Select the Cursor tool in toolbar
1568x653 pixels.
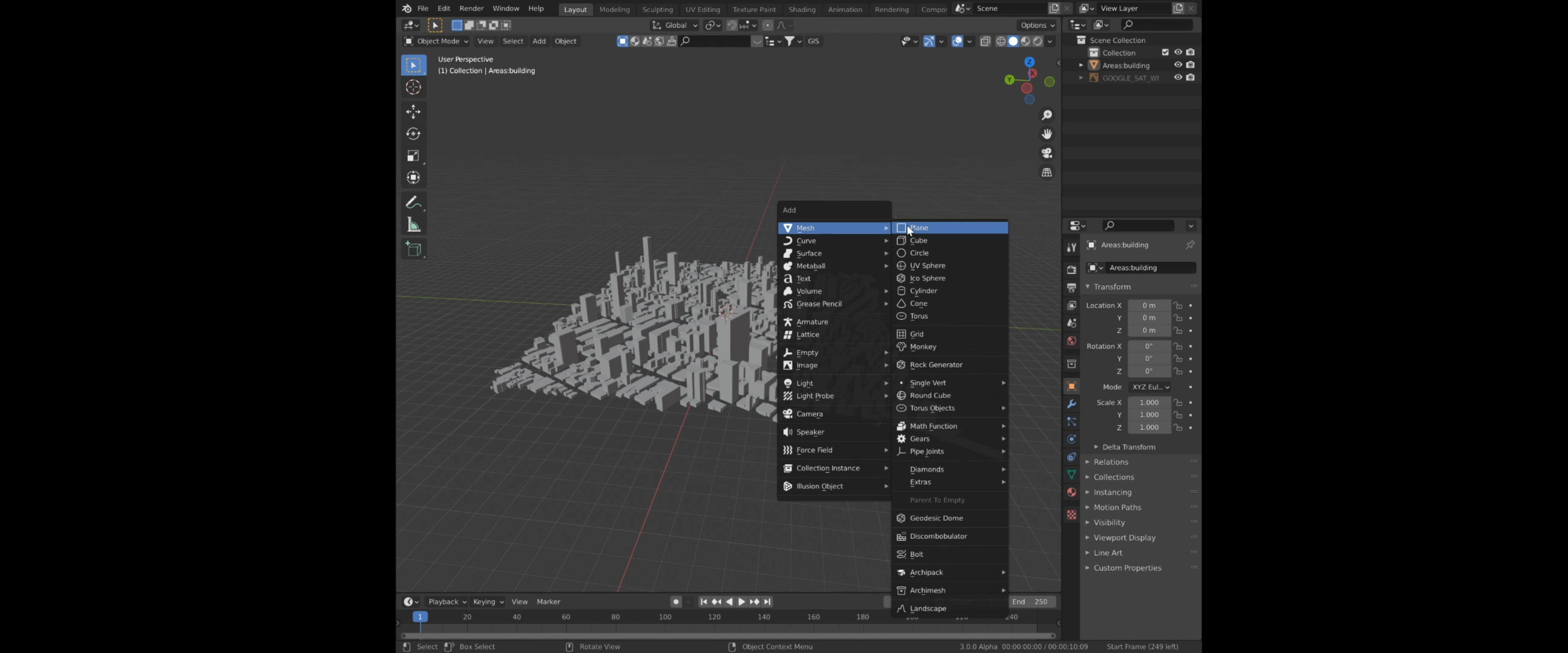tap(413, 88)
